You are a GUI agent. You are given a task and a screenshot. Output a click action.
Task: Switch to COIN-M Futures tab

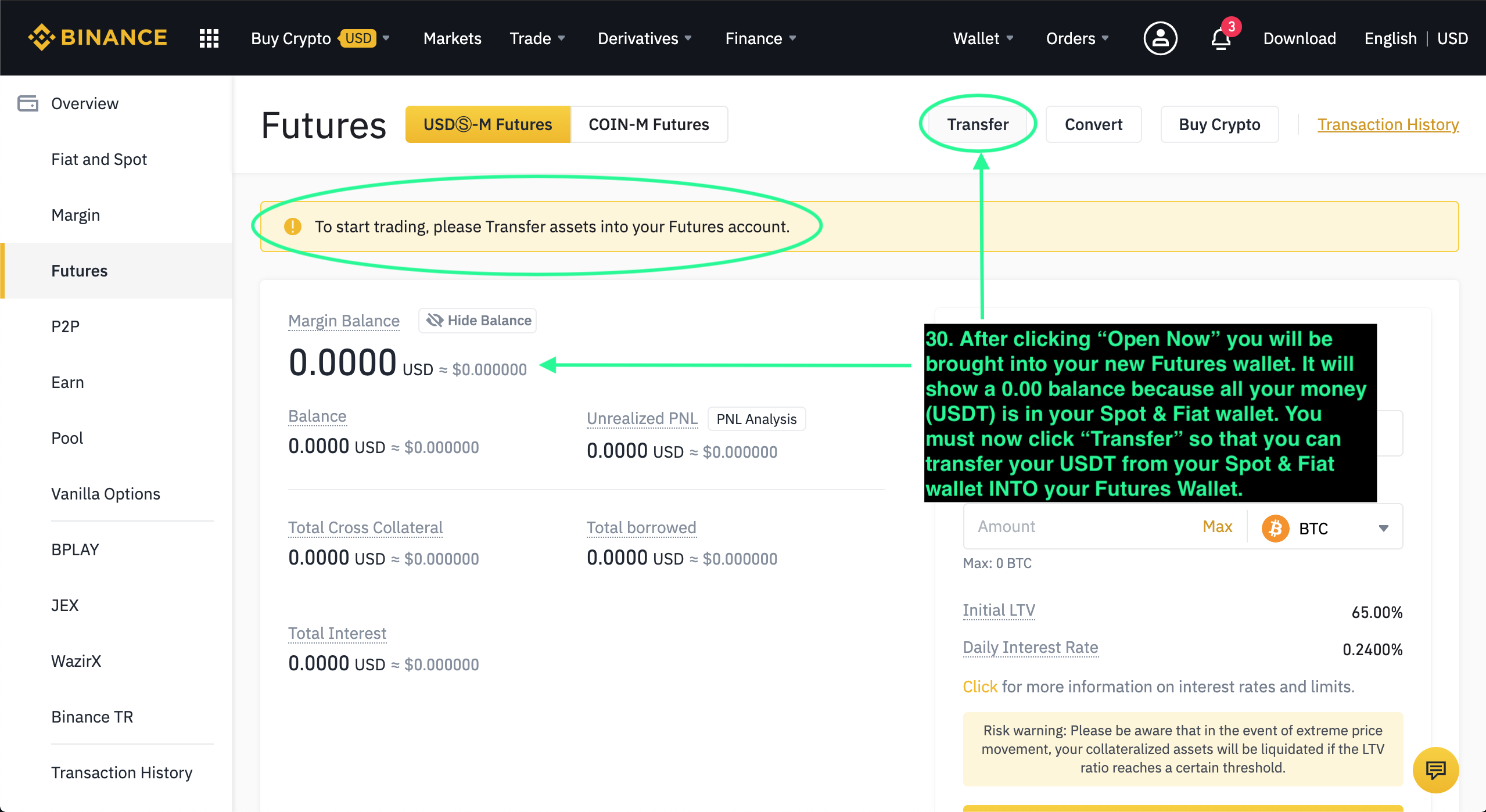649,124
